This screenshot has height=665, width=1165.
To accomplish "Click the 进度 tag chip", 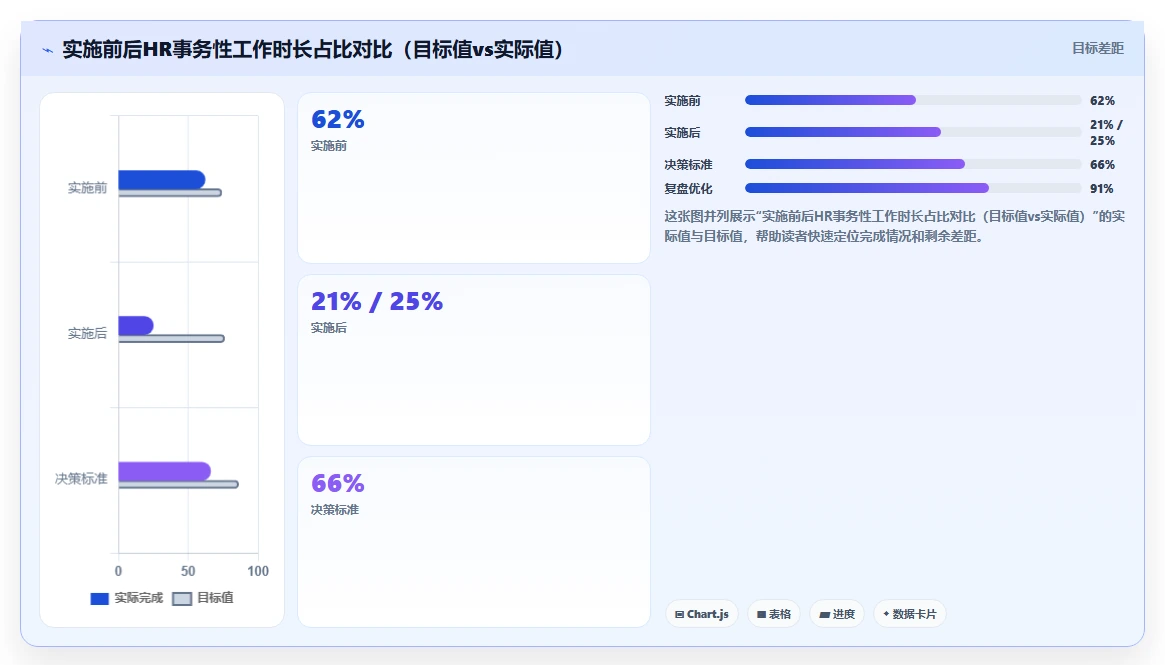I will (x=837, y=614).
